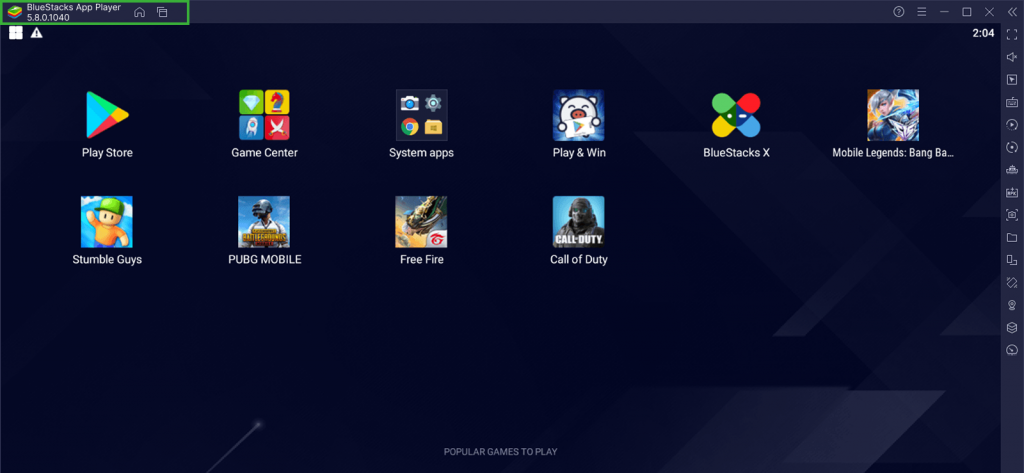Screen dimensions: 1024x473
Task: Click the sidebar icon below the folder
Action: [x=1012, y=260]
